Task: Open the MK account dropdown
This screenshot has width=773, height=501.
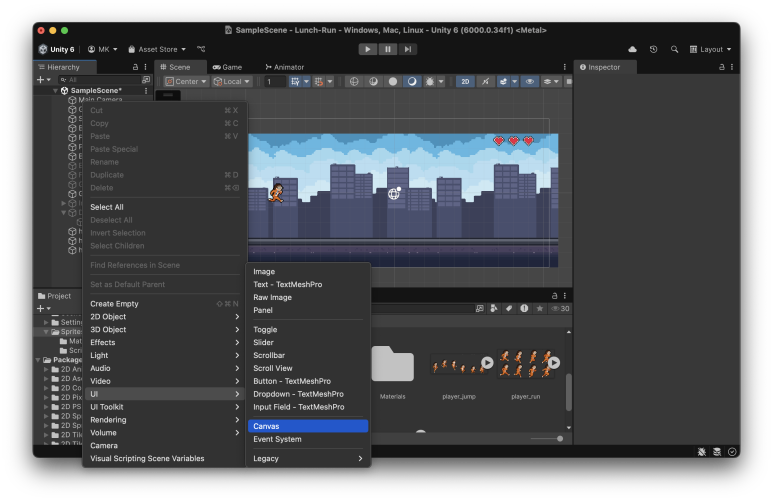Action: (x=103, y=49)
